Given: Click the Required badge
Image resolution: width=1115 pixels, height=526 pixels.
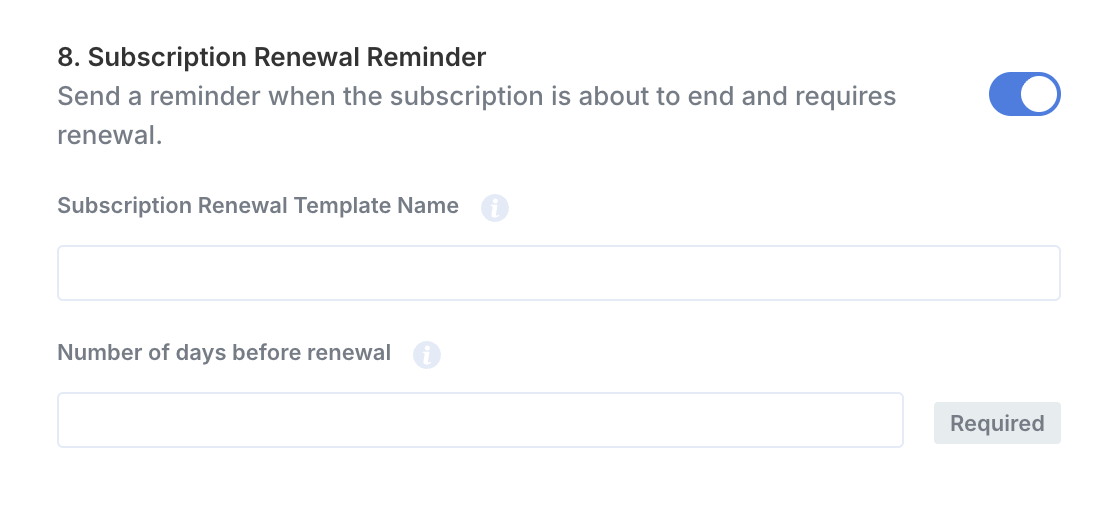Looking at the screenshot, I should pyautogui.click(x=996, y=423).
